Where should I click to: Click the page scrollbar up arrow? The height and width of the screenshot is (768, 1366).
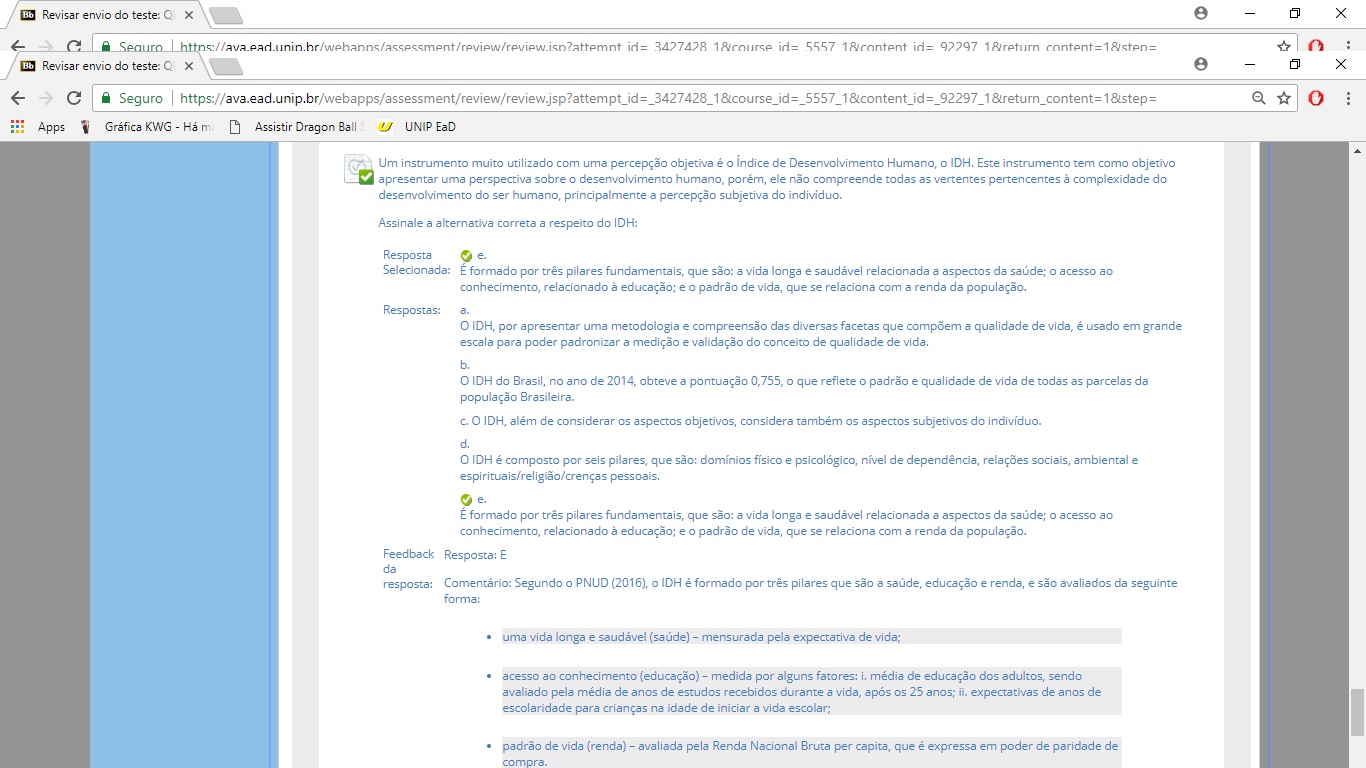click(x=1357, y=150)
